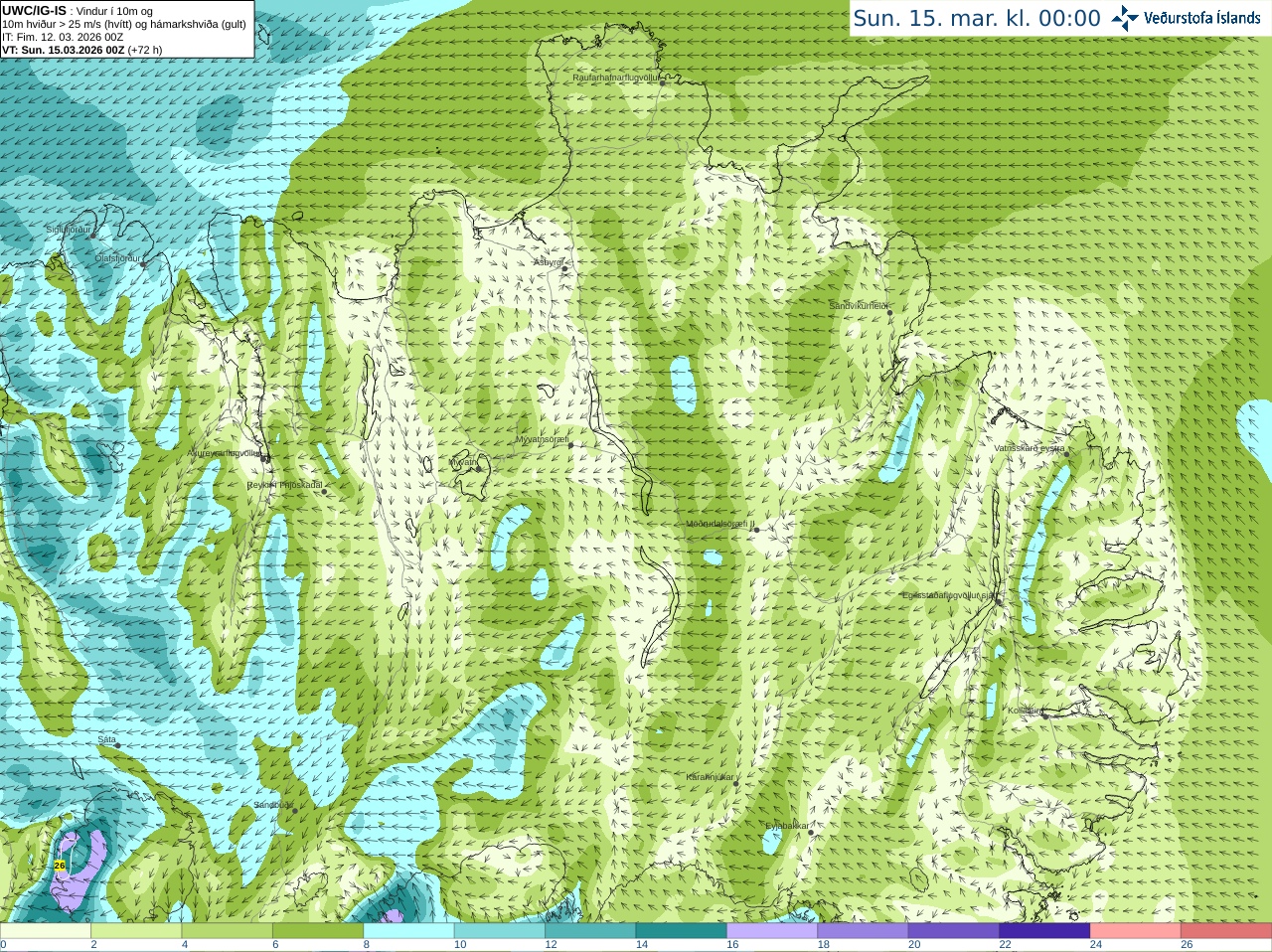Click the Veðurstofa Íslands name text
The image size is (1272, 952).
1201,18
